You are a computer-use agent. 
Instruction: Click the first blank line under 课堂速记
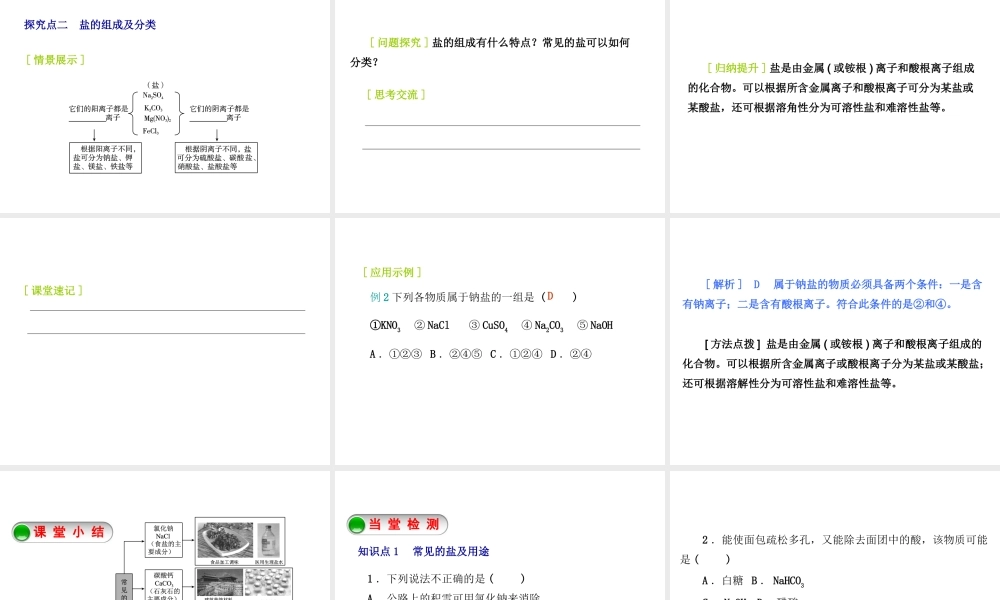point(167,311)
